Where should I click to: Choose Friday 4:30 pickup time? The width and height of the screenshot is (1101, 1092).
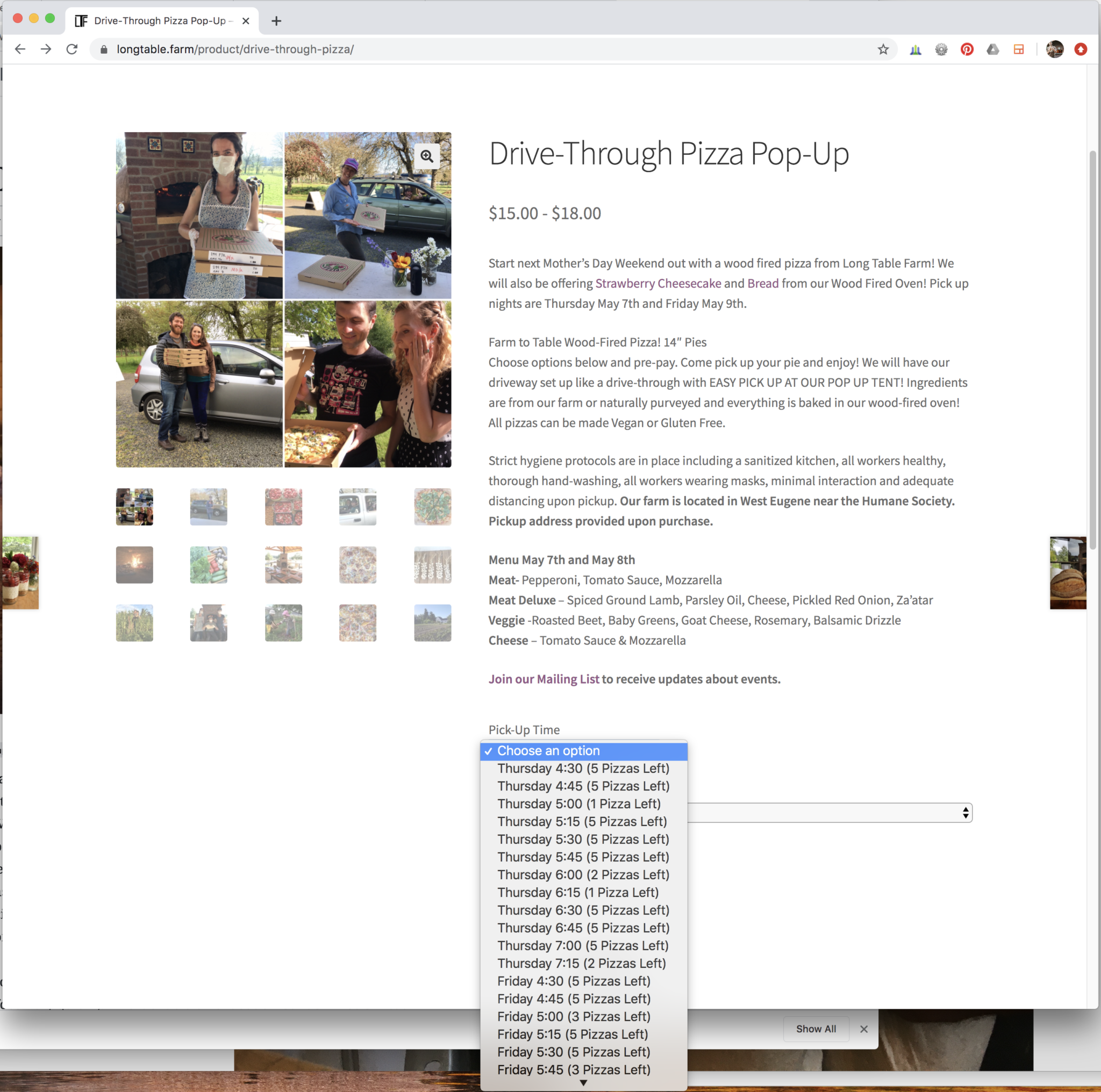click(583, 981)
